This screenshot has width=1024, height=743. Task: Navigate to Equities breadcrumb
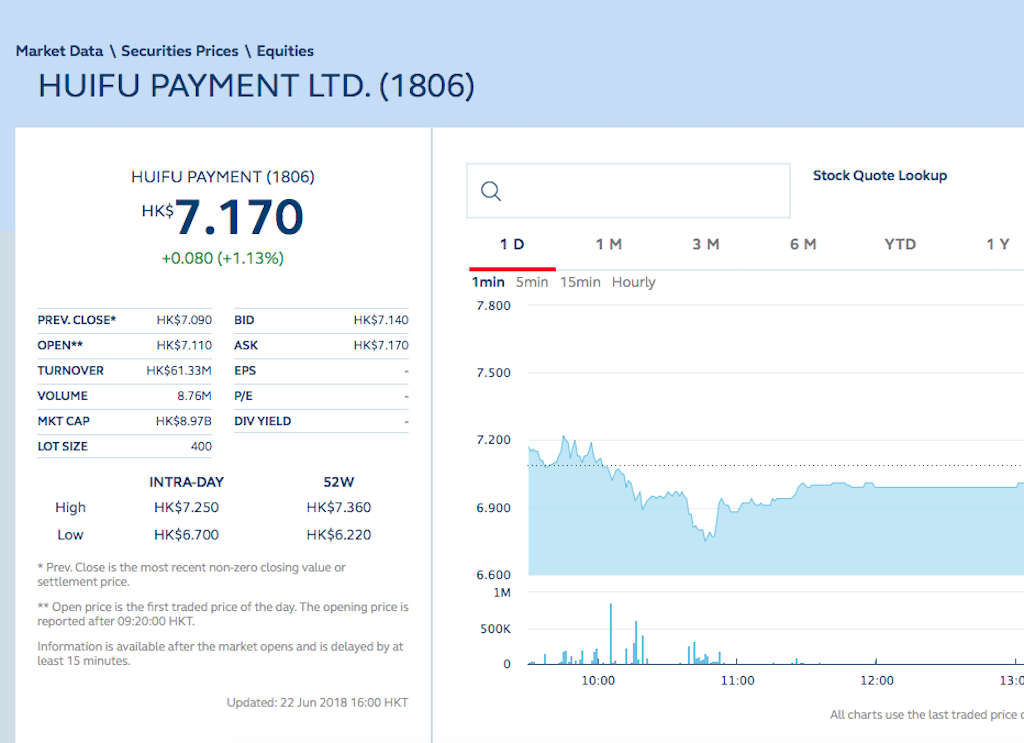tap(285, 51)
